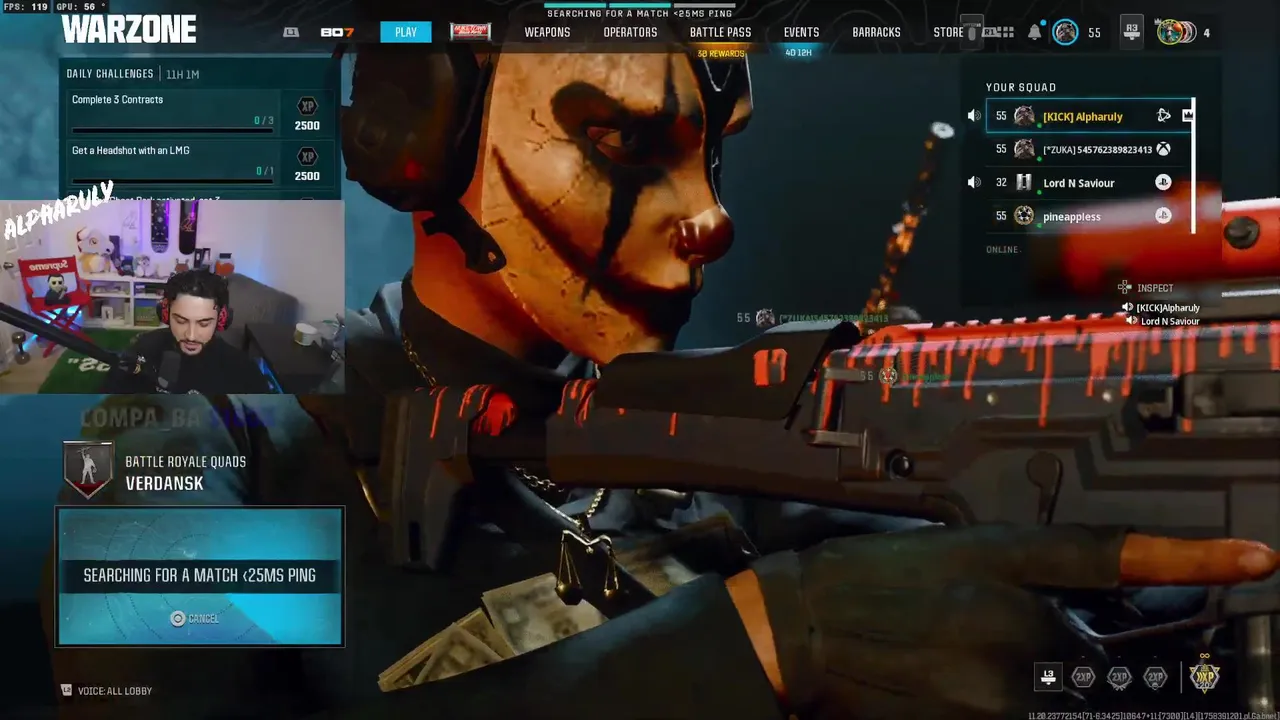
Task: Click the first 2XP token icon
Action: pos(1083,678)
